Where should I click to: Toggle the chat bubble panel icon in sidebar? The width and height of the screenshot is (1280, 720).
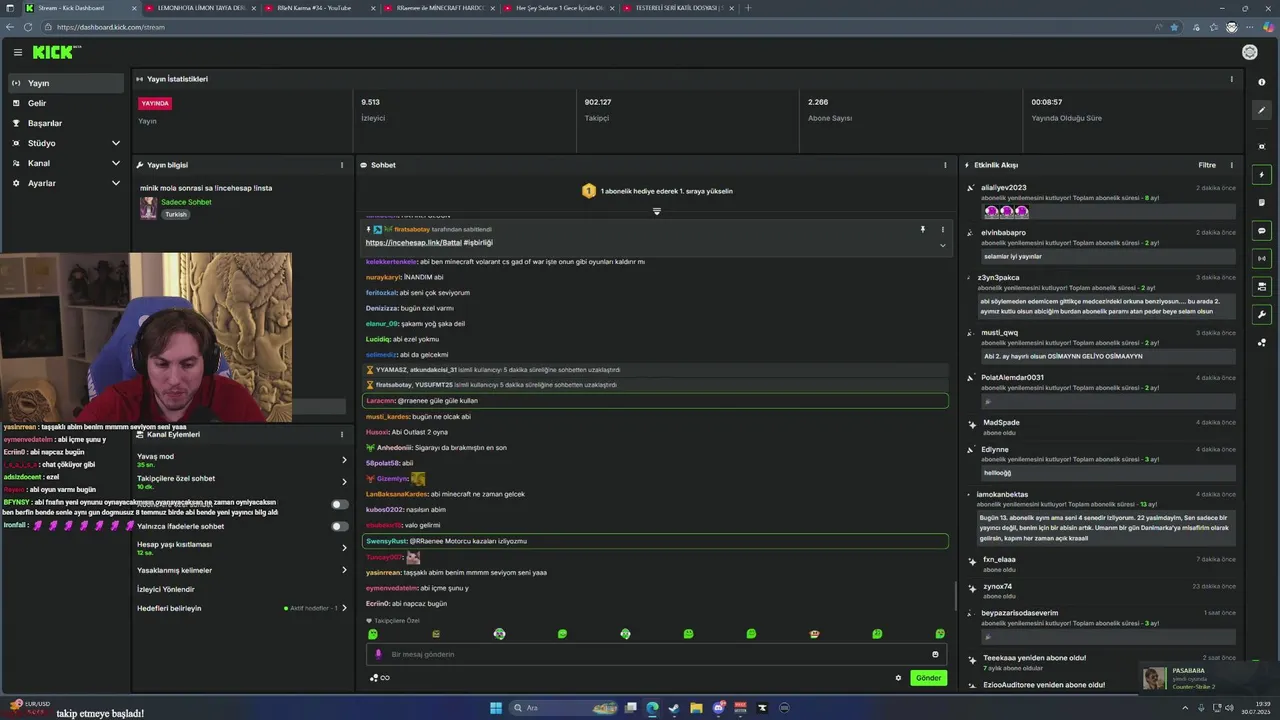(x=1262, y=230)
